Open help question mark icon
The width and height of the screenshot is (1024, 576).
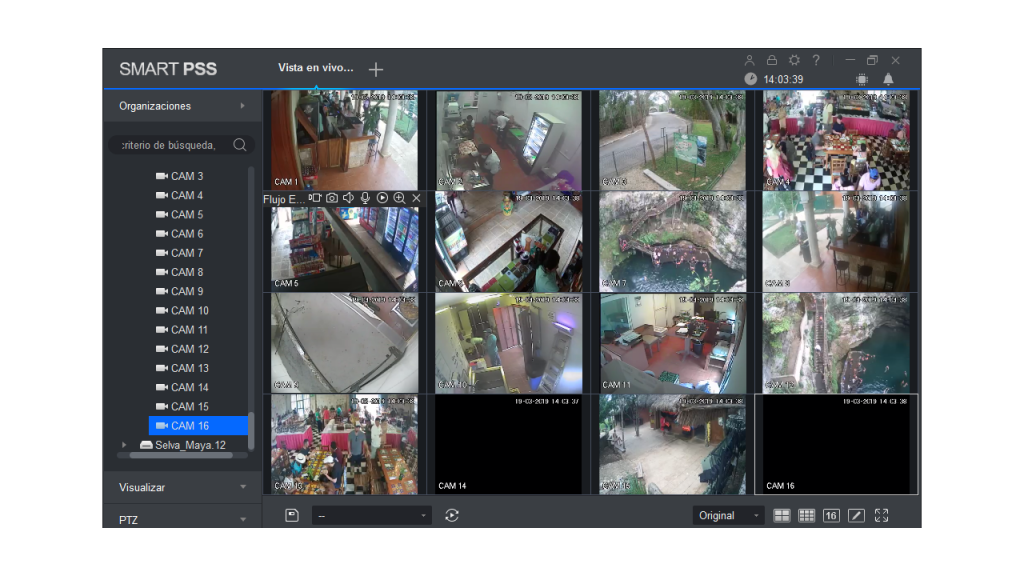coord(816,60)
